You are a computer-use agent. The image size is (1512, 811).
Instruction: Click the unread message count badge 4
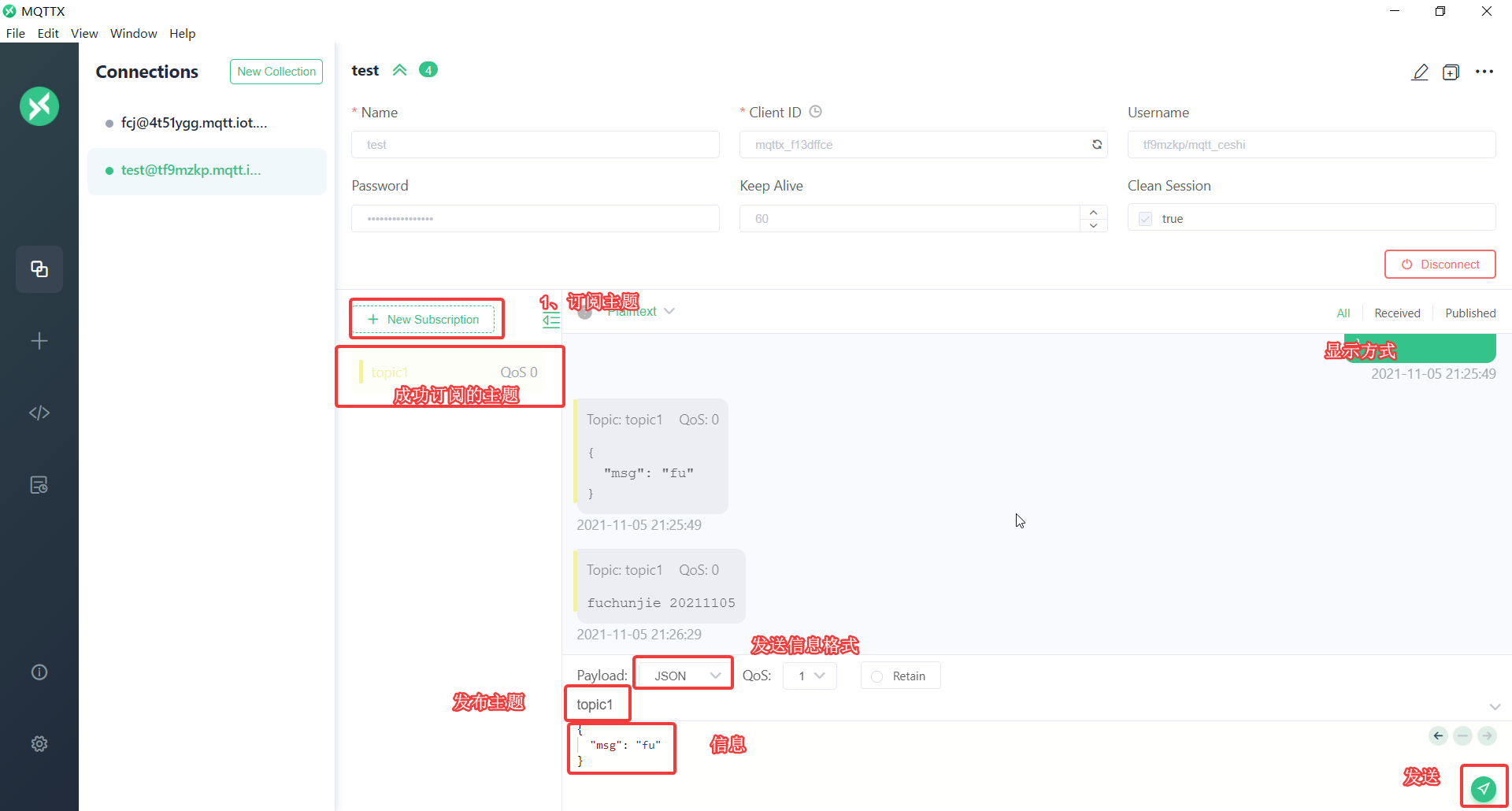(x=428, y=70)
